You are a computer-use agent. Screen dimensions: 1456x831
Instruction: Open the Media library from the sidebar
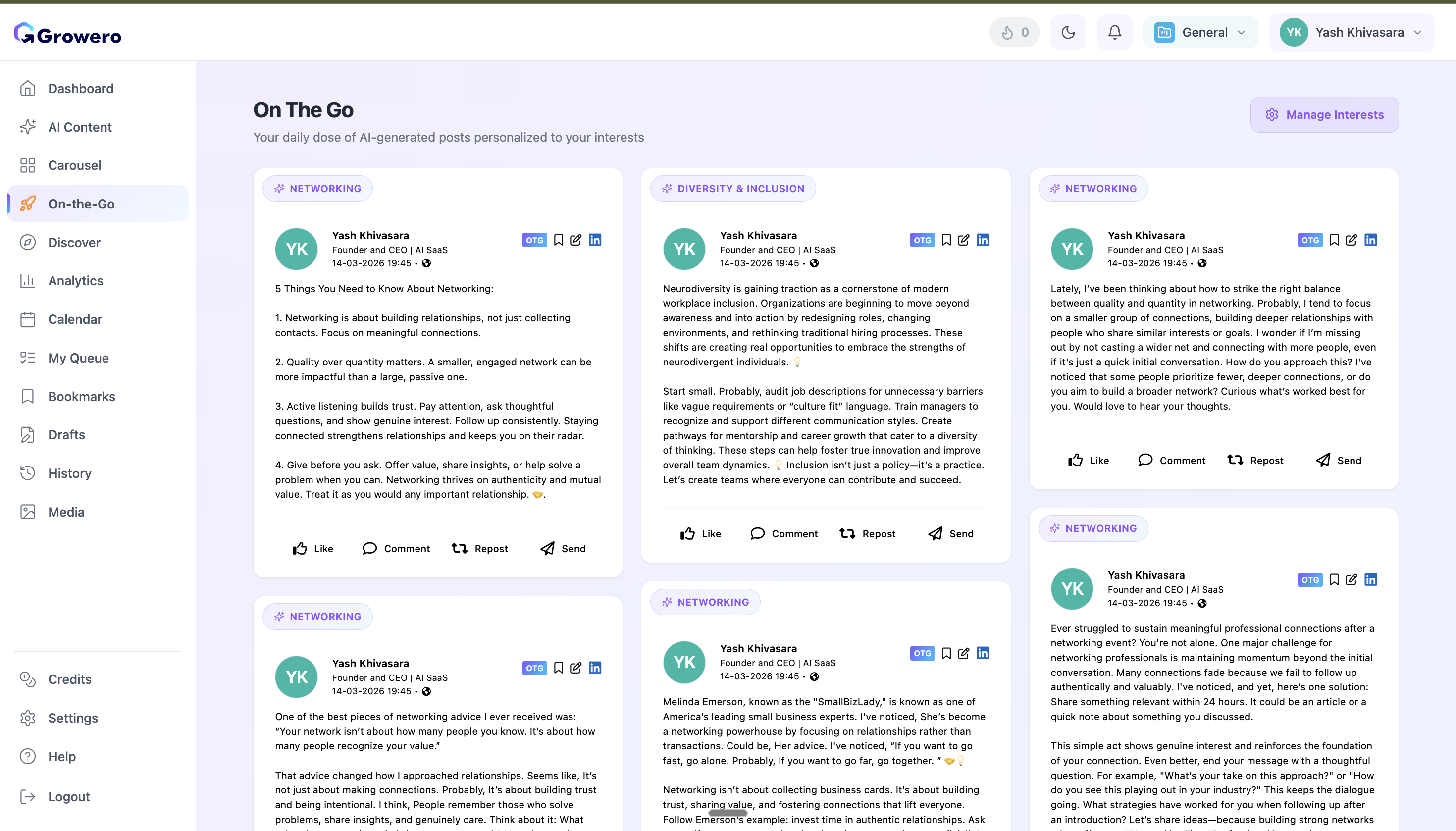point(66,512)
